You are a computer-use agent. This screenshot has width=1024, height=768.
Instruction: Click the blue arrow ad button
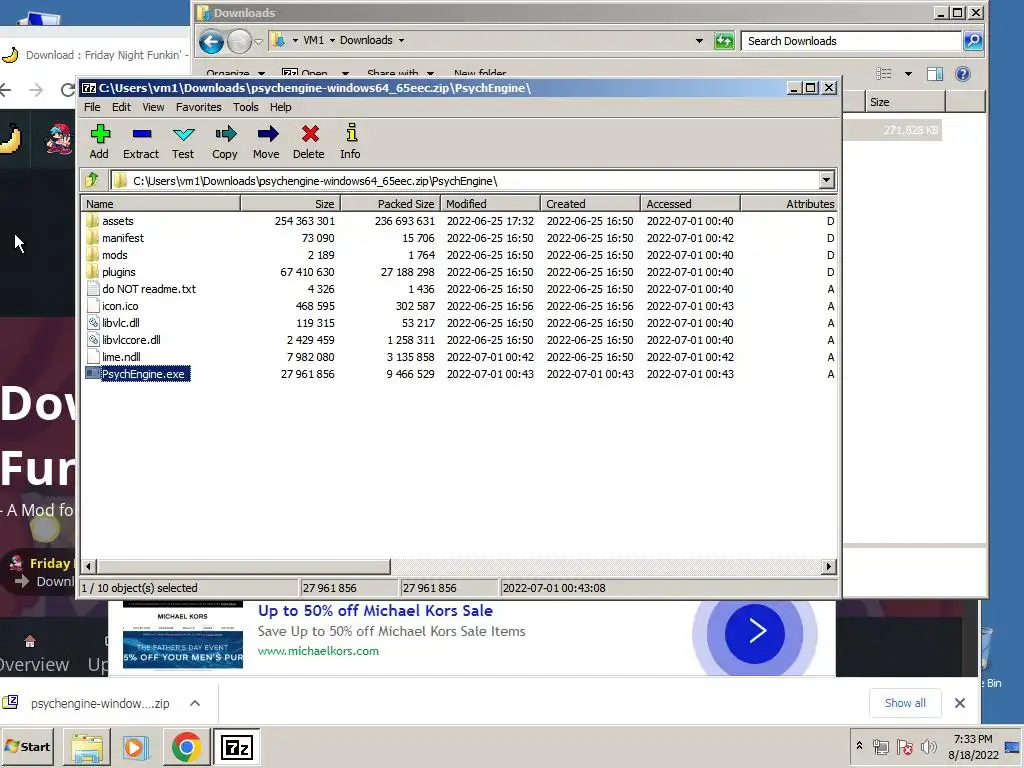pyautogui.click(x=754, y=632)
